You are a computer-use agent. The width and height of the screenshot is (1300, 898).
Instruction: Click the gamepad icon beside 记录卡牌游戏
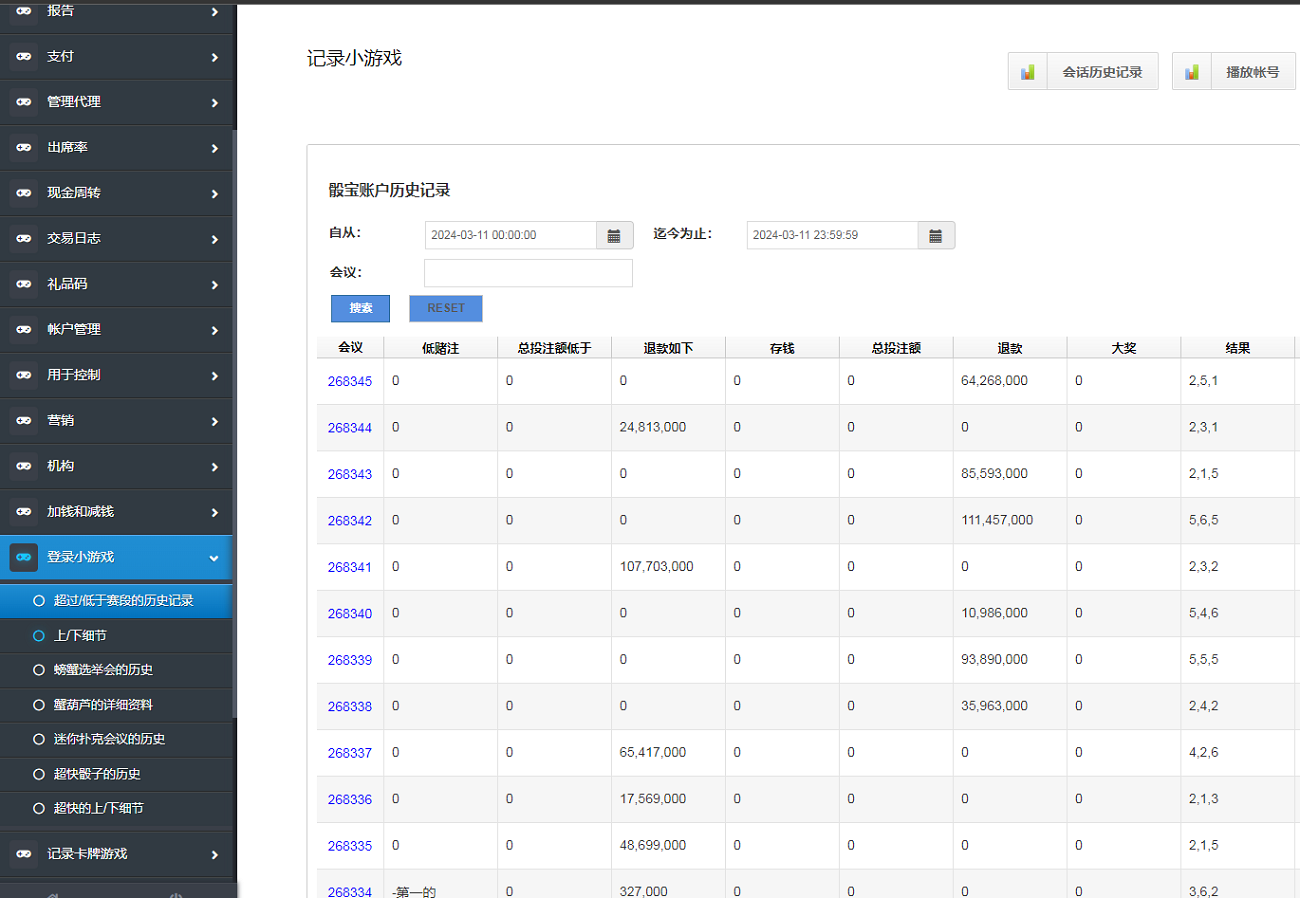24,855
